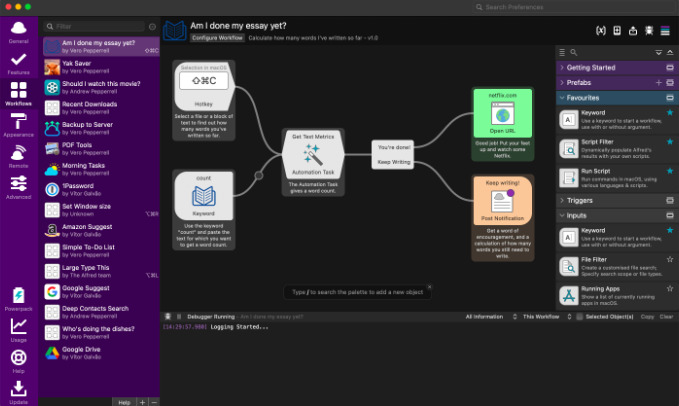Collapse the Favourites section
This screenshot has height=406, width=679.
pyautogui.click(x=562, y=98)
